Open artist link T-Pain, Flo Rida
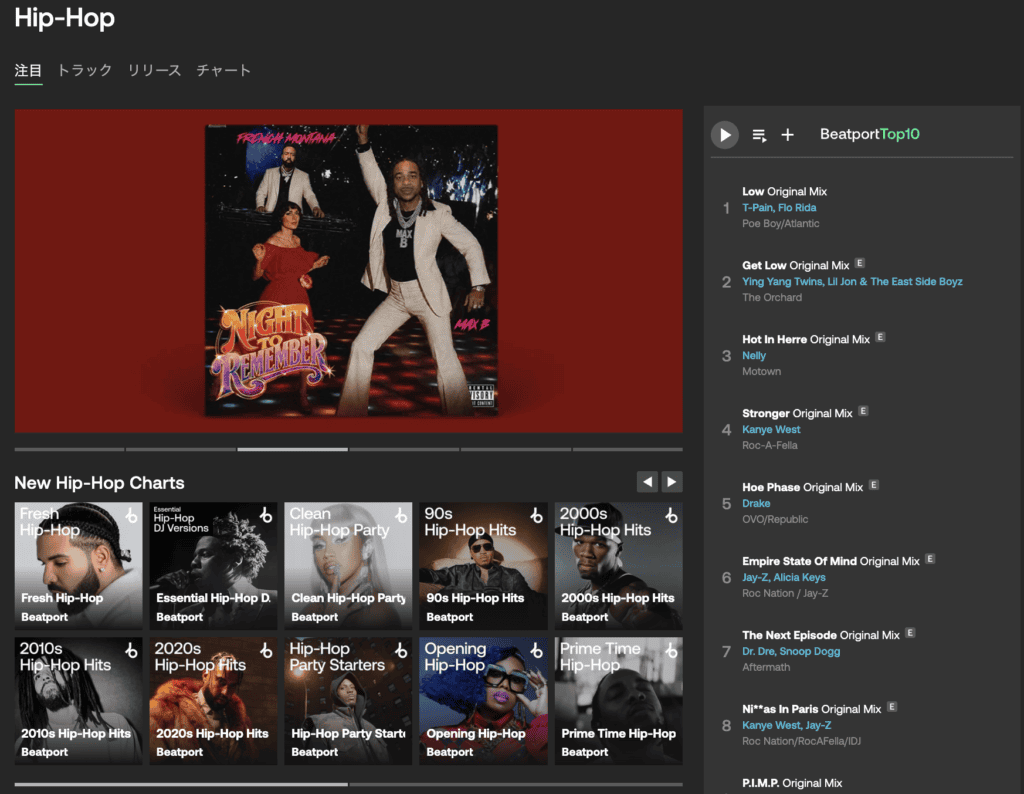The width and height of the screenshot is (1024, 794). (779, 208)
